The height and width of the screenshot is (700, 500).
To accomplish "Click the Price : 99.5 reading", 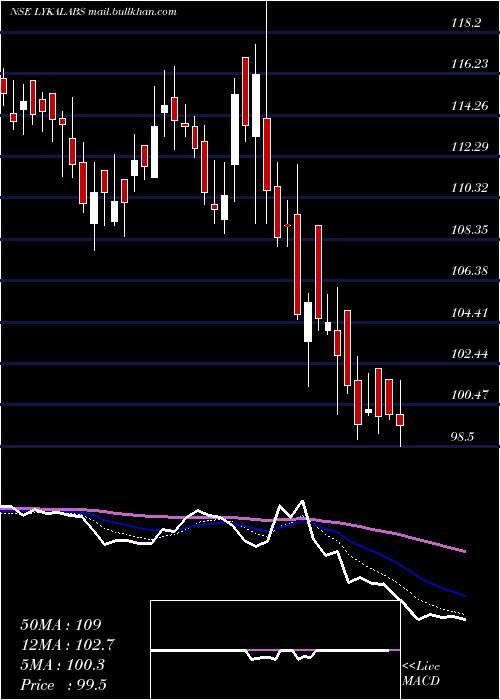I will pos(63,685).
